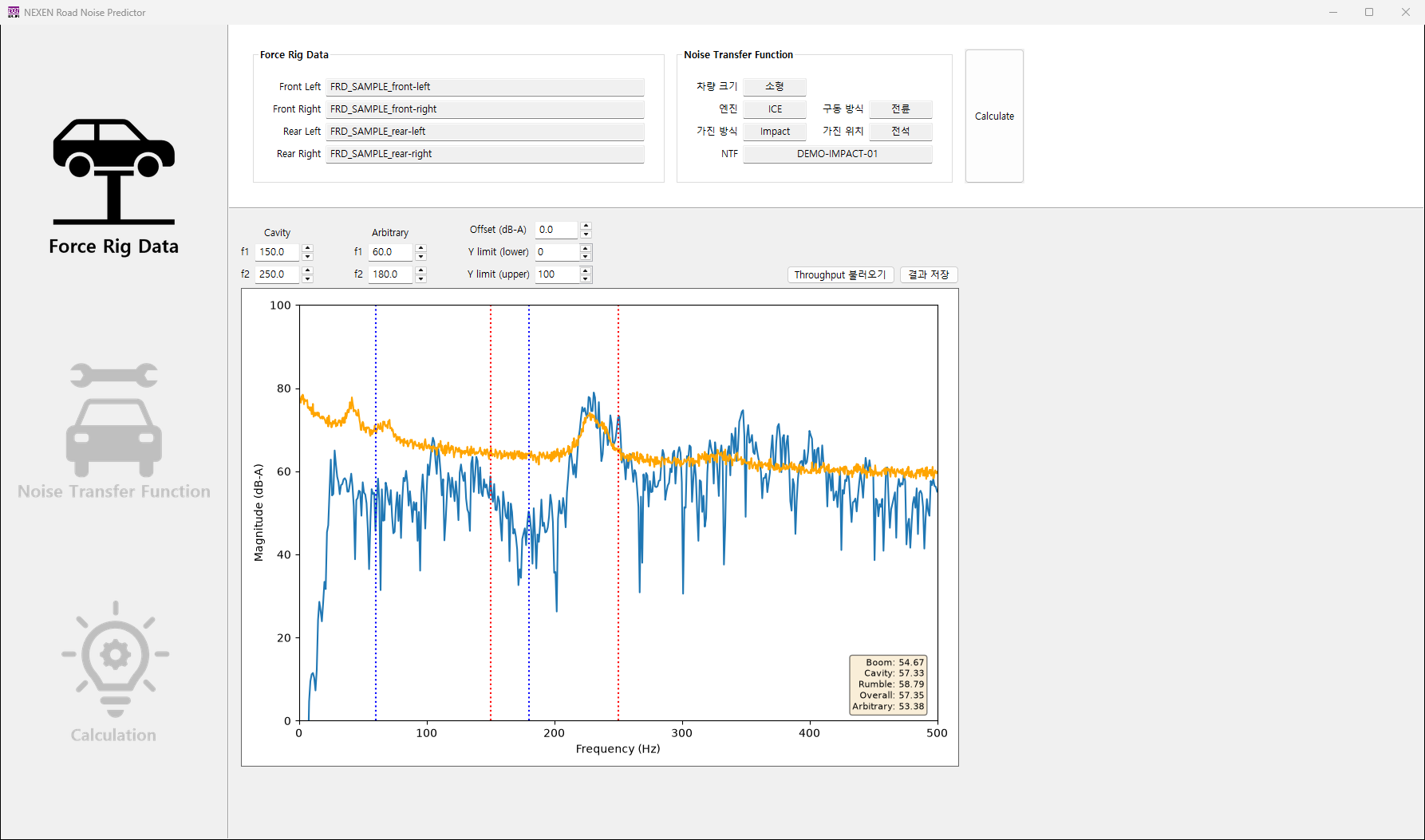The image size is (1425, 840).
Task: Open the Force Rig Data car-lift icon
Action: point(114,172)
